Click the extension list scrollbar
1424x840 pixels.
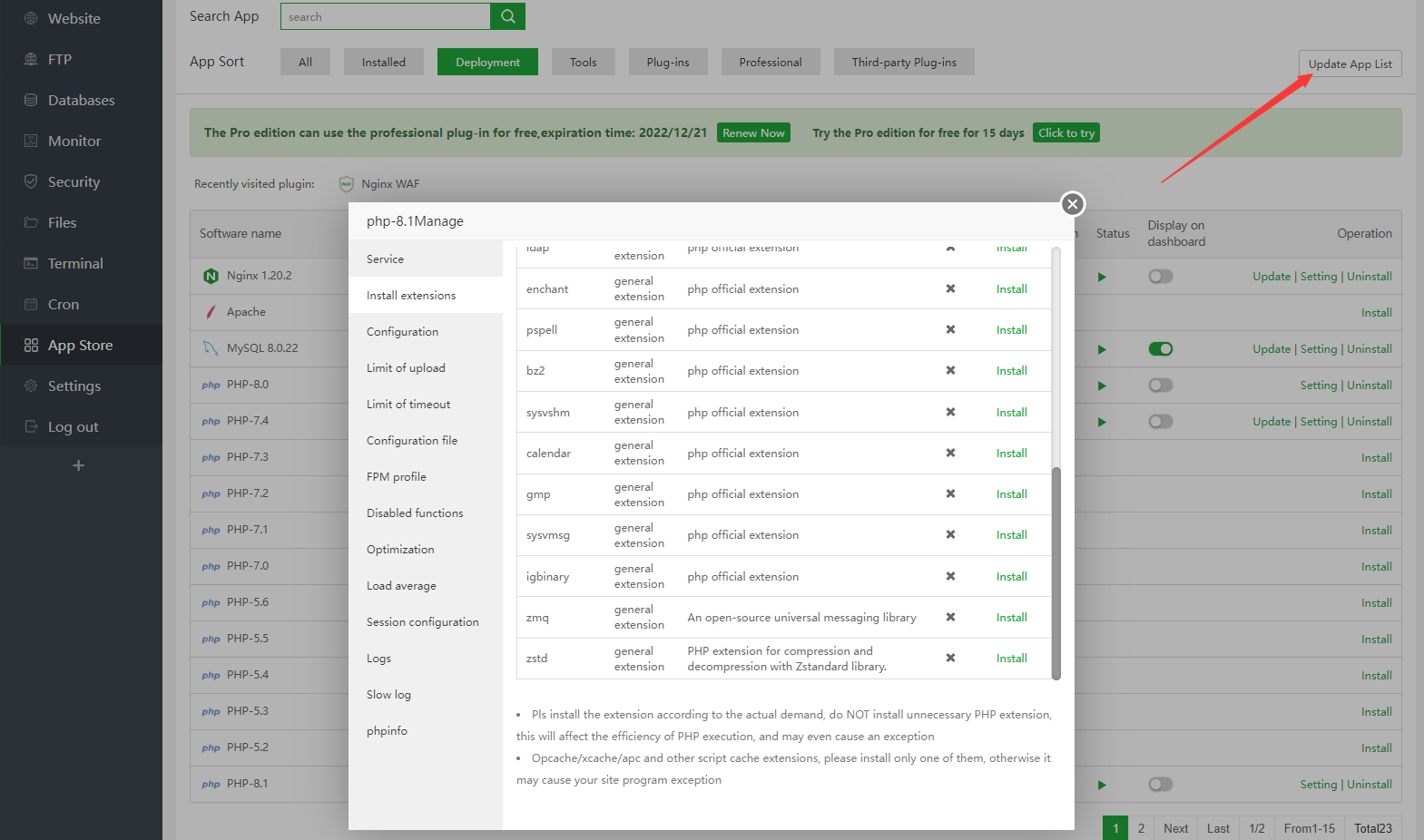(x=1056, y=571)
